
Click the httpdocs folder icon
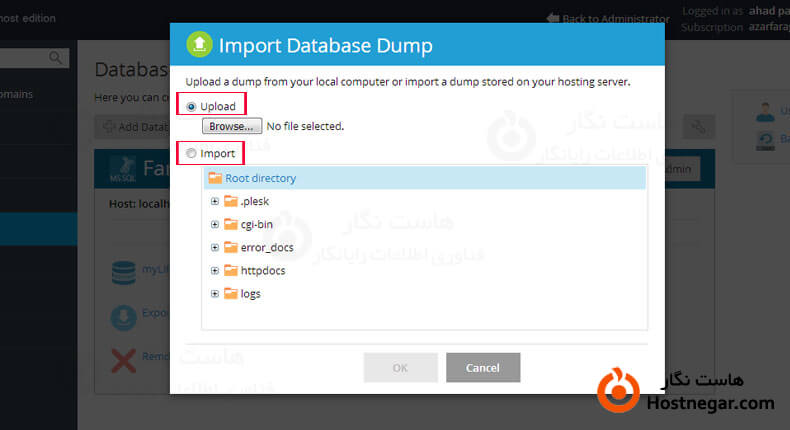231,270
